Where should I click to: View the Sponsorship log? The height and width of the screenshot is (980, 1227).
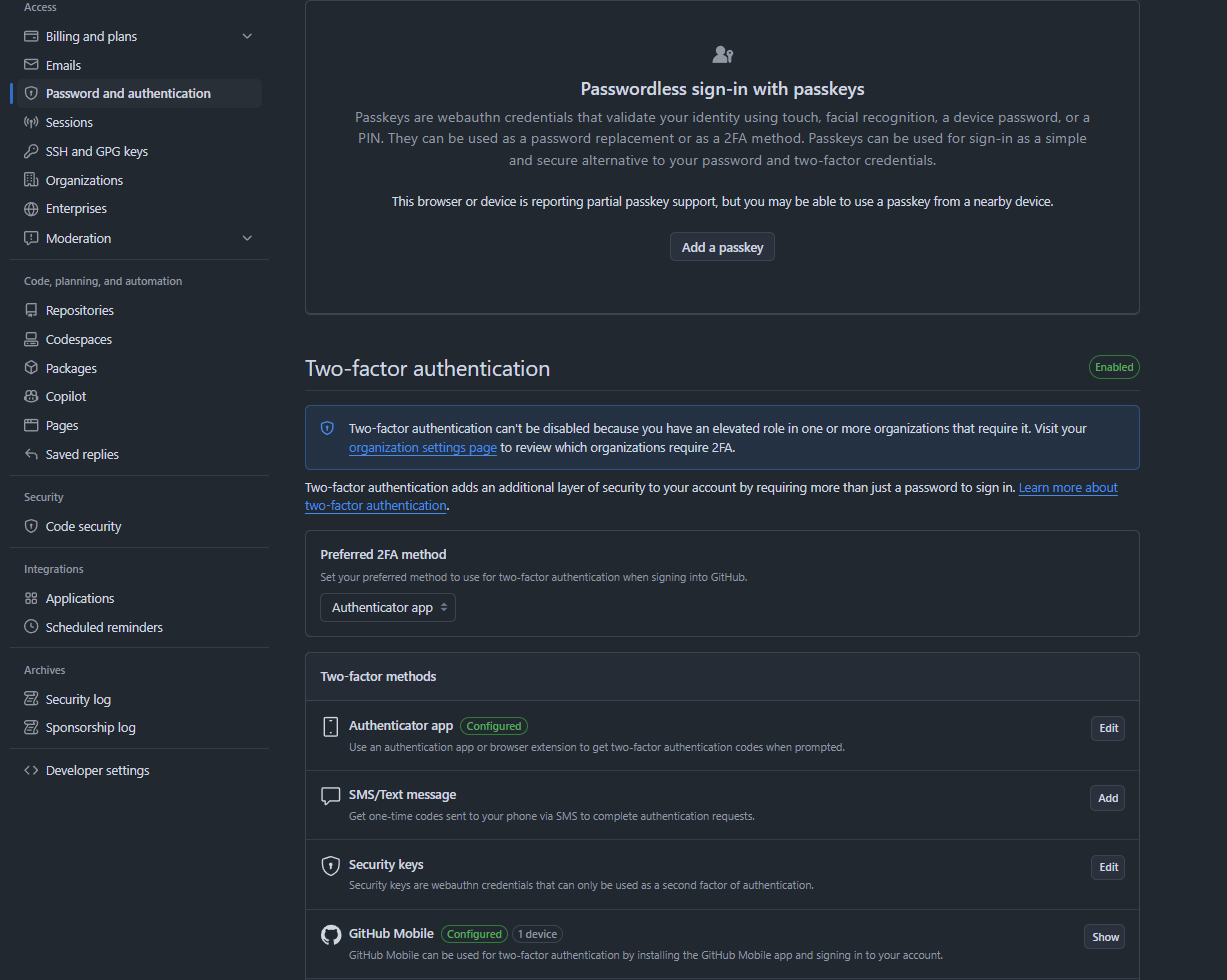pos(139,728)
